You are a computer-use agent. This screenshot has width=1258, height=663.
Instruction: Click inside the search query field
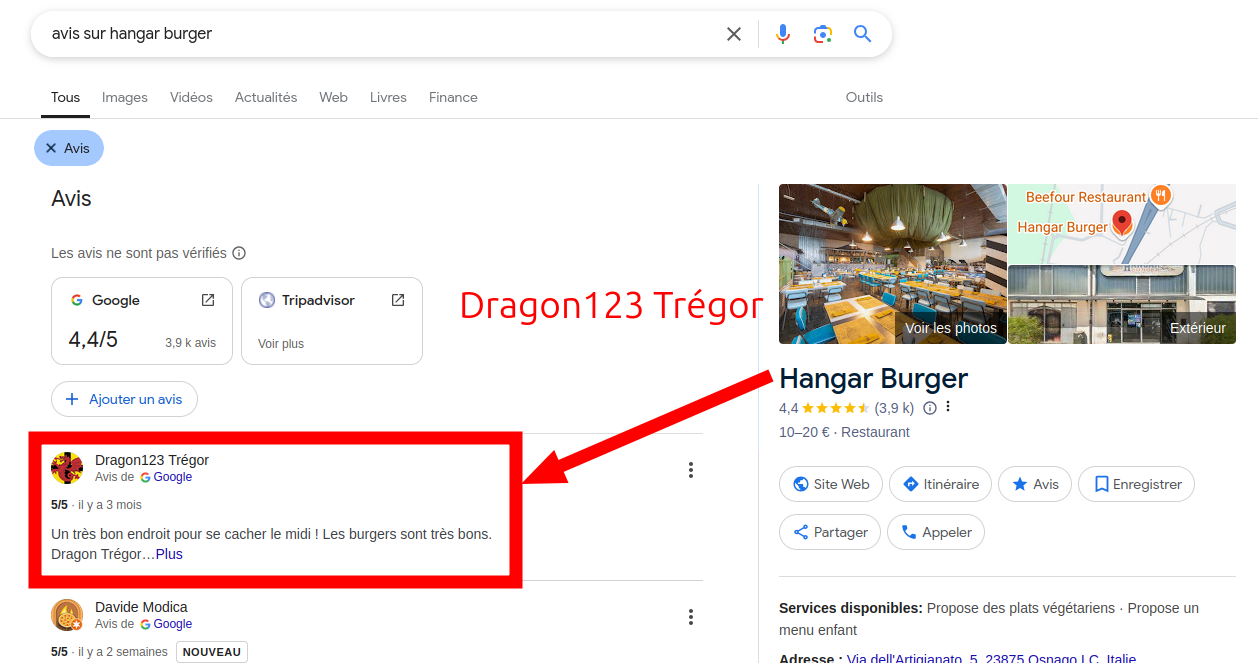[380, 34]
